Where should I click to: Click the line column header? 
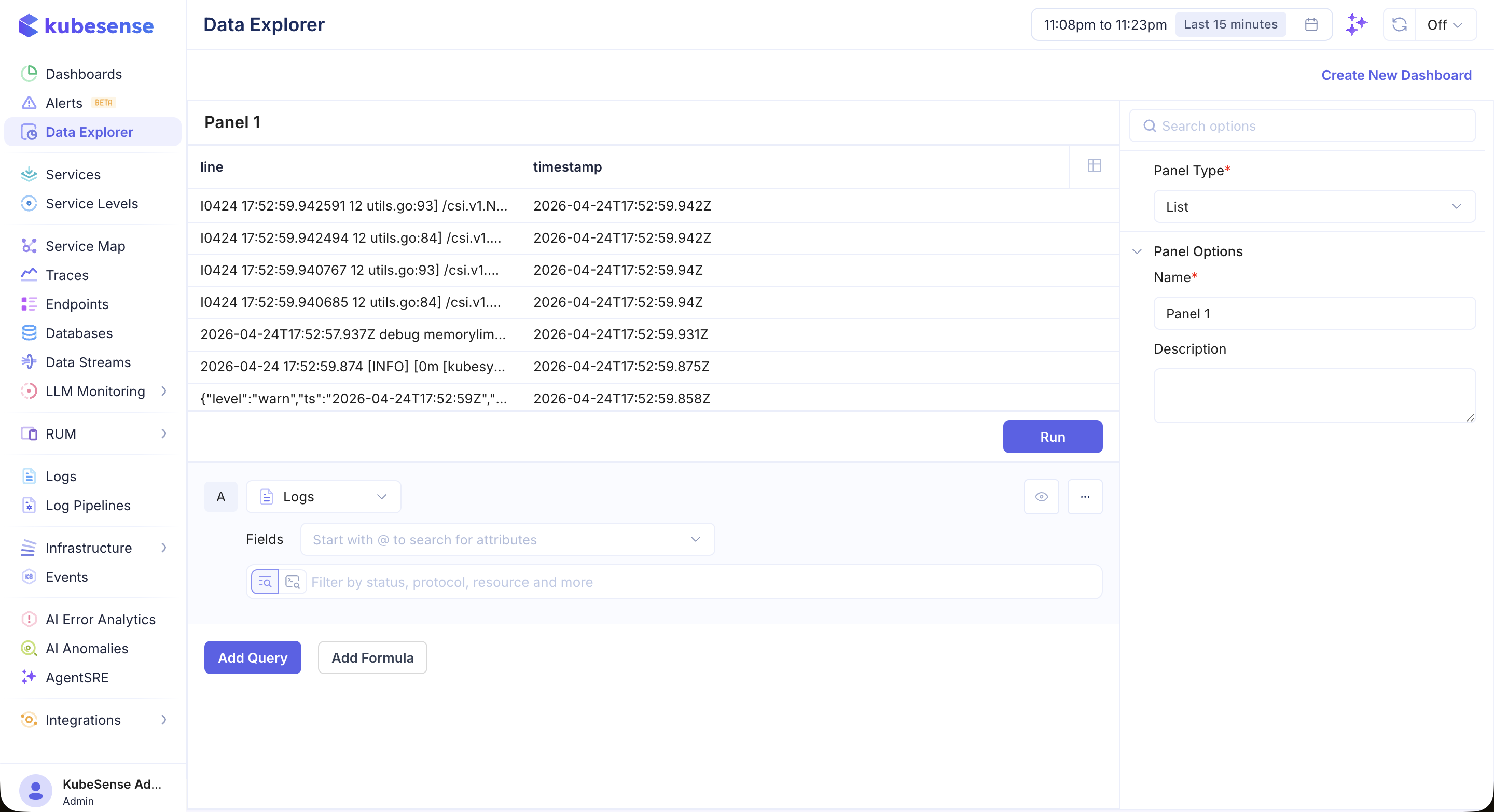[212, 167]
